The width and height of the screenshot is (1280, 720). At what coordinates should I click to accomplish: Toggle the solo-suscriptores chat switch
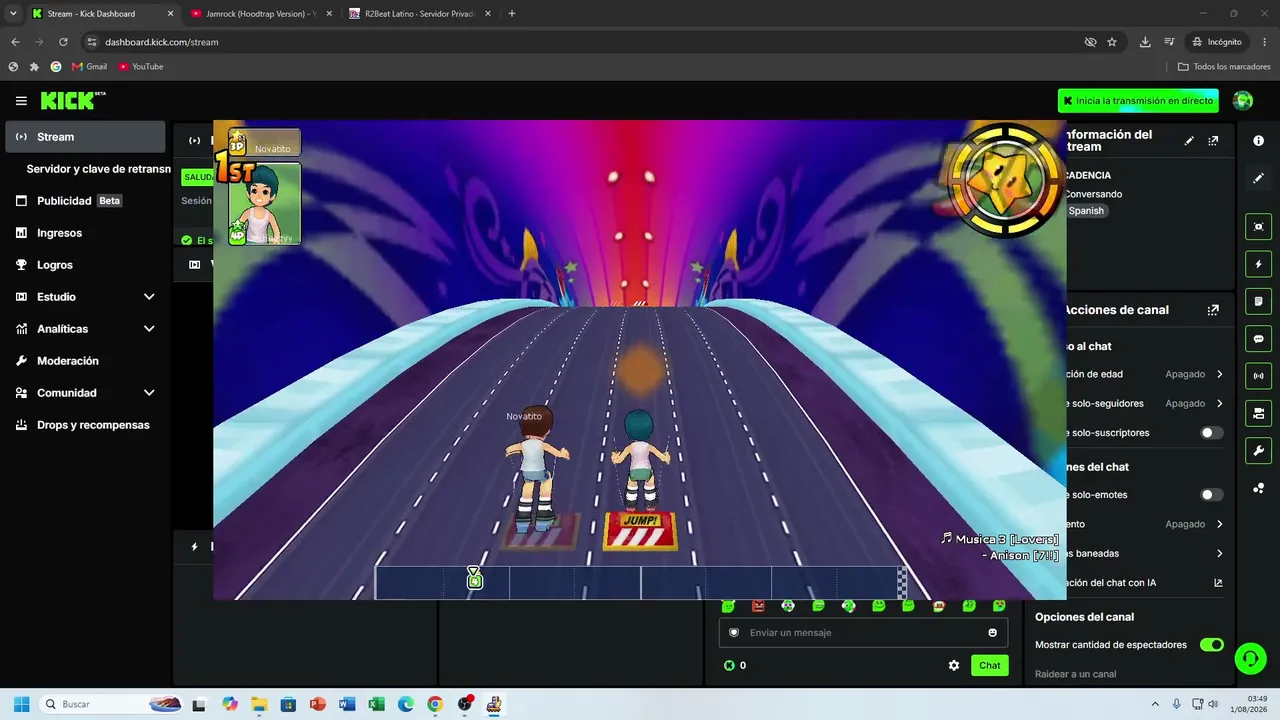1211,433
